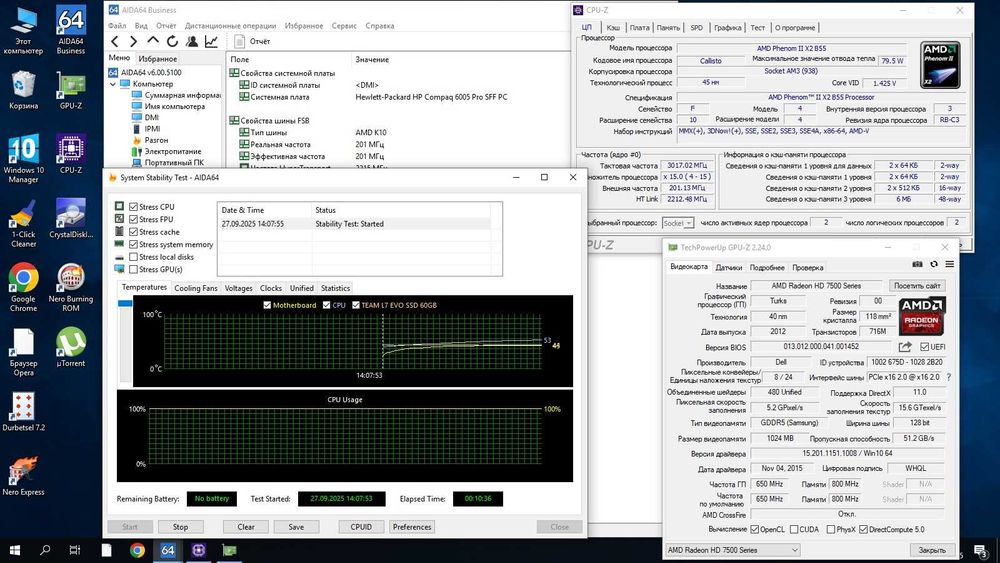Toggle the Stress cache checkbox

click(x=133, y=232)
